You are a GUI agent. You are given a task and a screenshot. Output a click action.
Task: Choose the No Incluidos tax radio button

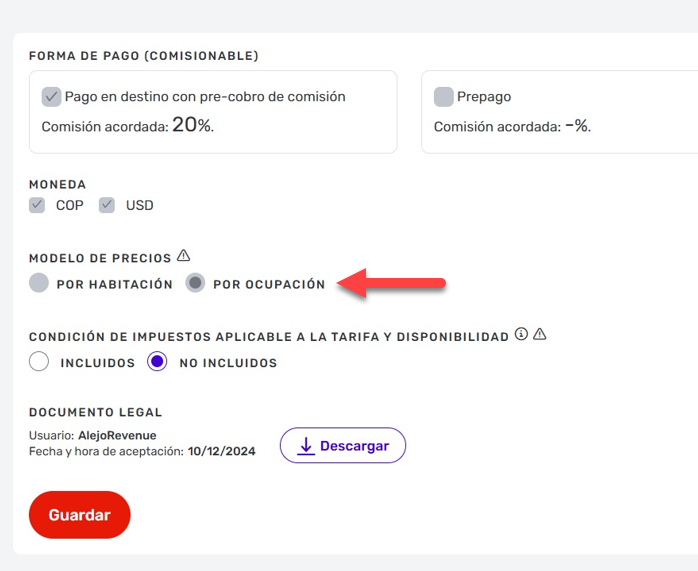point(157,361)
